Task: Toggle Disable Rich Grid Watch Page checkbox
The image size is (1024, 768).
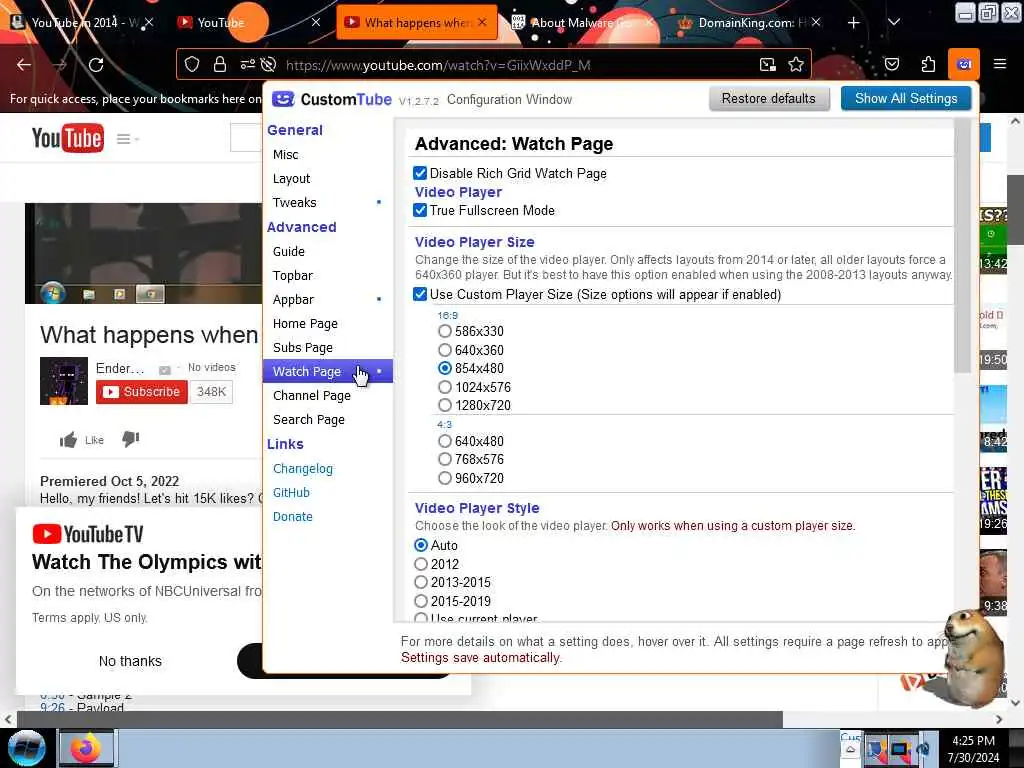Action: [x=420, y=173]
